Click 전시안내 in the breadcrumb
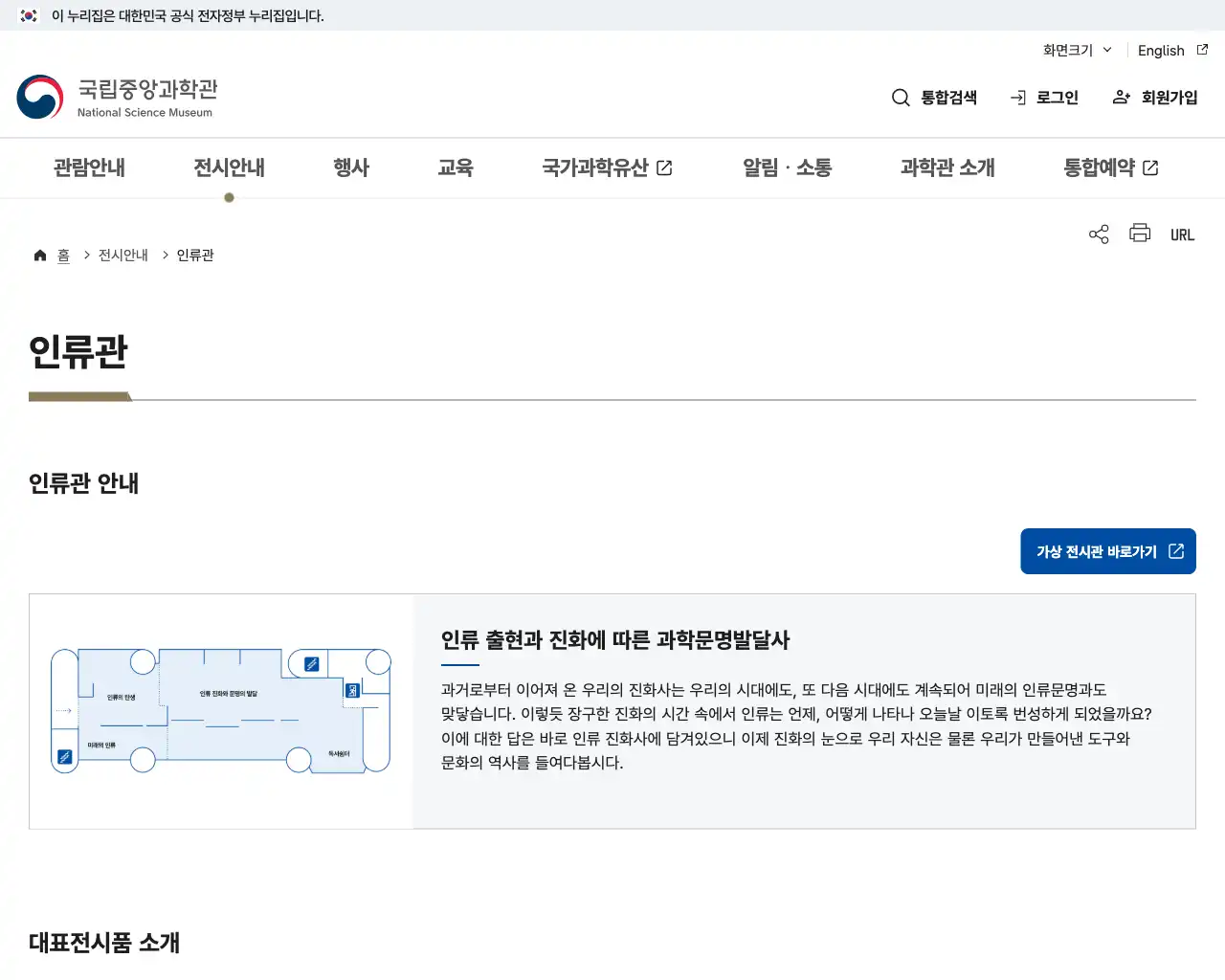 click(x=122, y=255)
